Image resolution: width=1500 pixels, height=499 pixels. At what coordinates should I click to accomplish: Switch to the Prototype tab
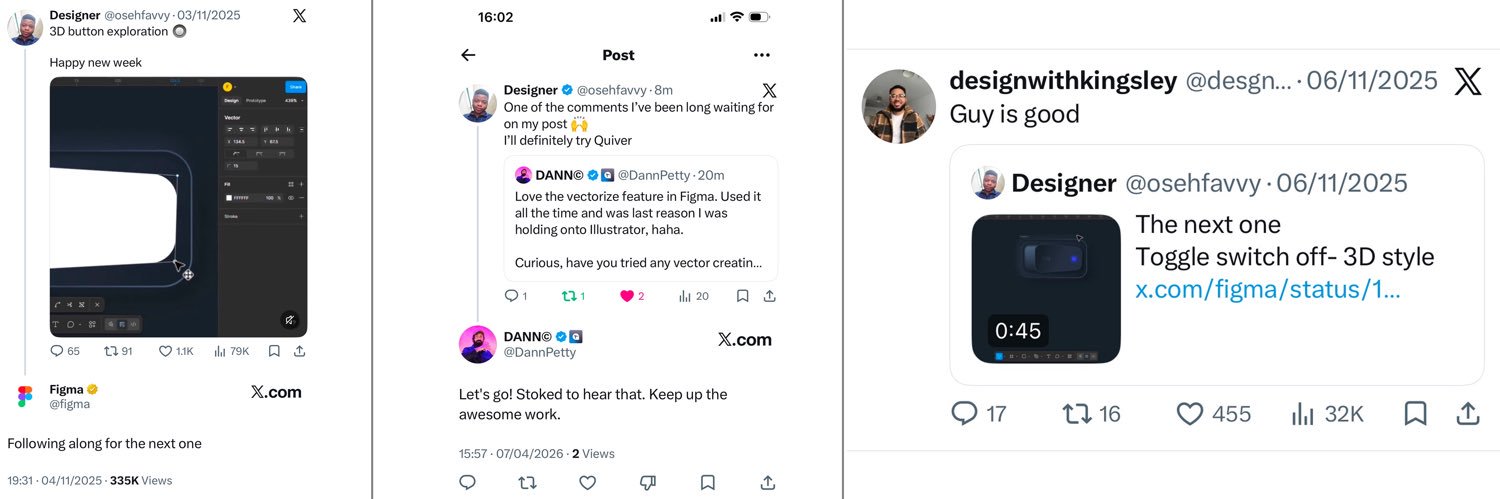(x=256, y=101)
